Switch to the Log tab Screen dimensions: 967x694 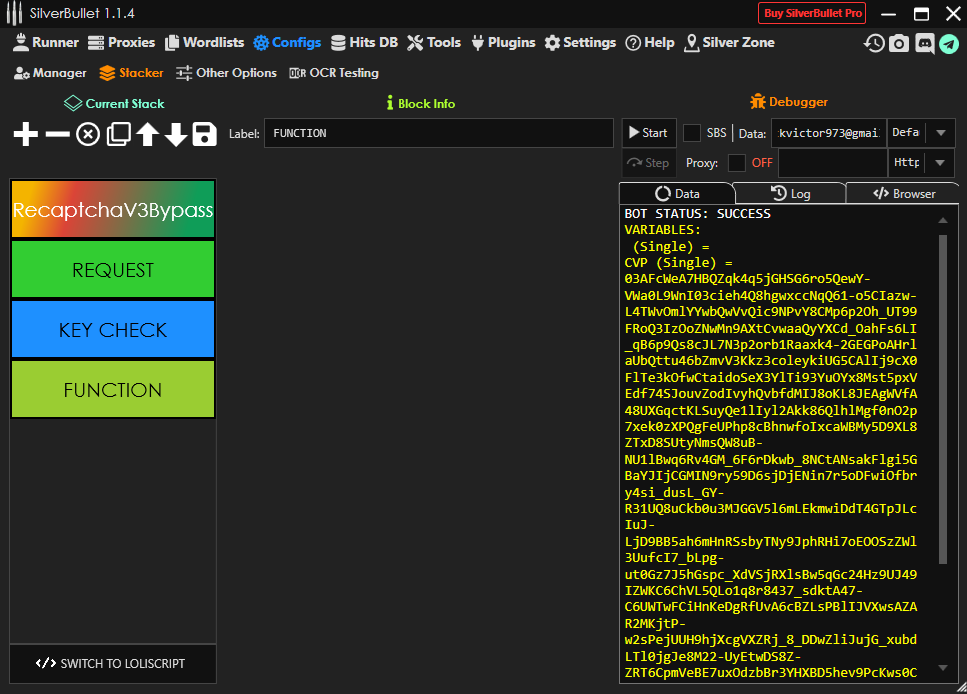[x=790, y=193]
